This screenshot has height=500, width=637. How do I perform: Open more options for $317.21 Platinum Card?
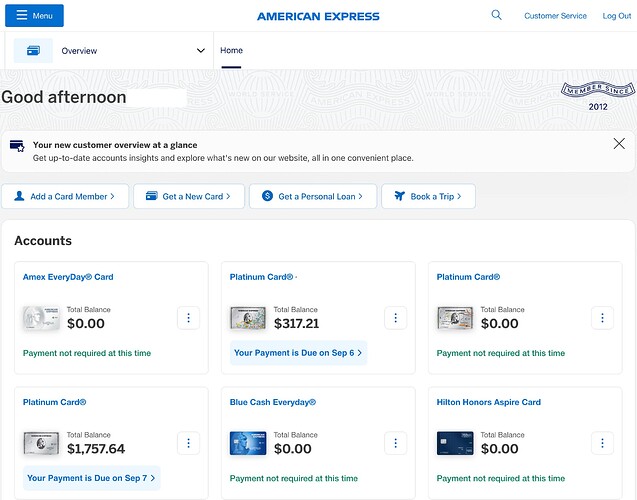click(396, 318)
